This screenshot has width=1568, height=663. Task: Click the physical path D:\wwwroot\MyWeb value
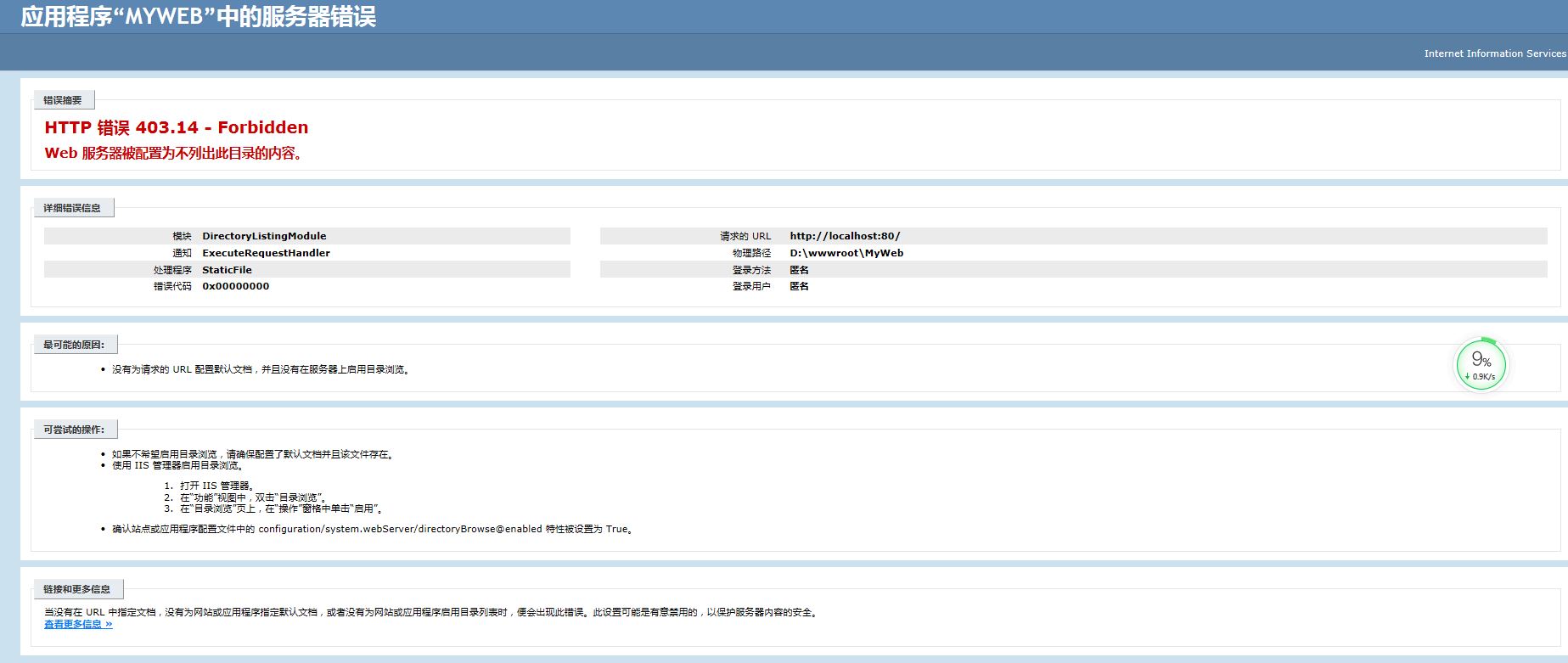[846, 253]
